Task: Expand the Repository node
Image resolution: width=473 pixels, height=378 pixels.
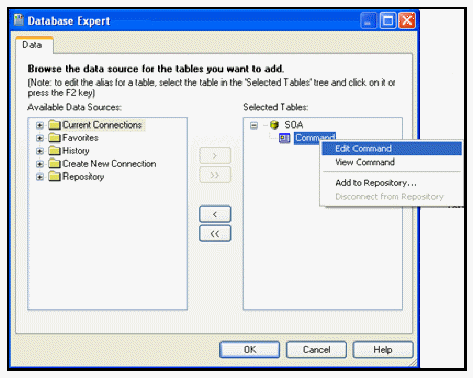Action: point(40,177)
